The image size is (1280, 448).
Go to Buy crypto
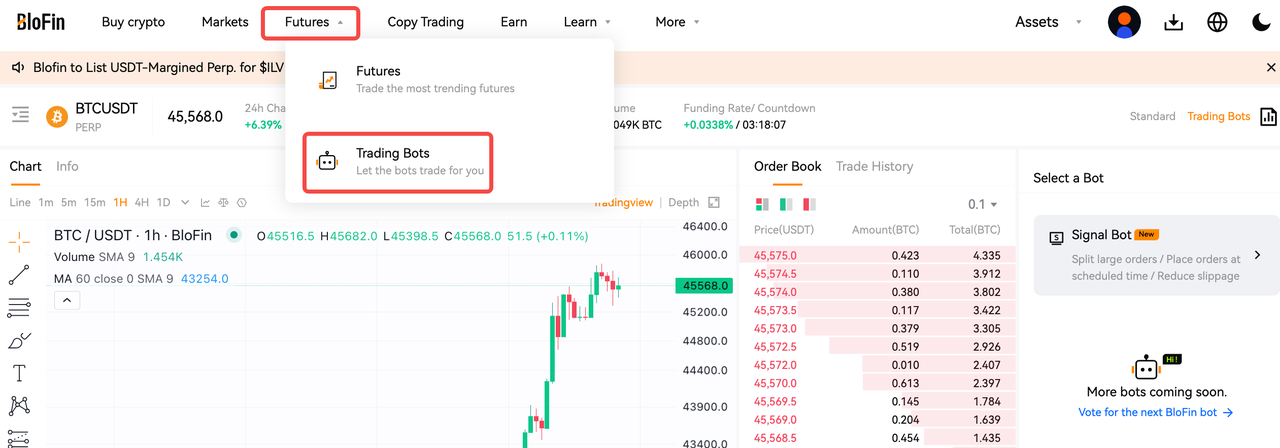(133, 22)
